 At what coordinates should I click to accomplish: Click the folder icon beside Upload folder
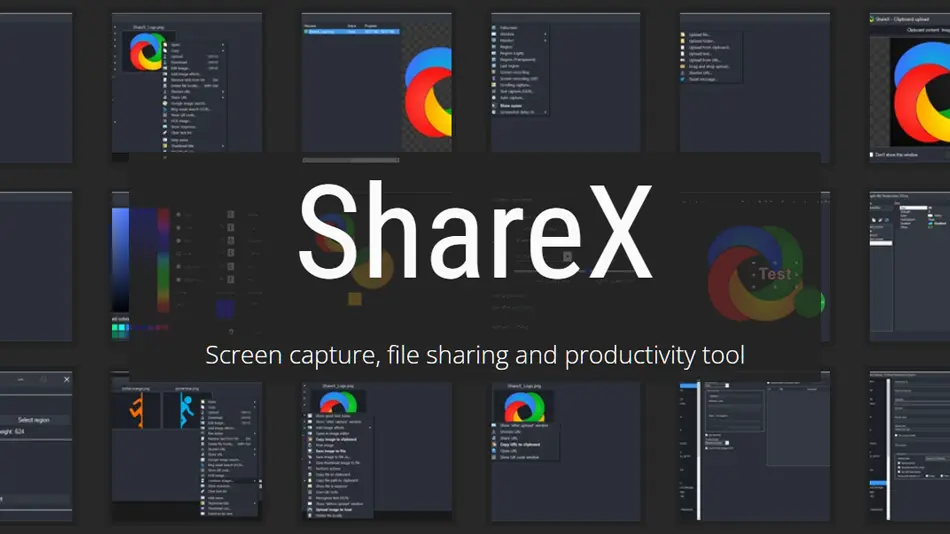[682, 41]
